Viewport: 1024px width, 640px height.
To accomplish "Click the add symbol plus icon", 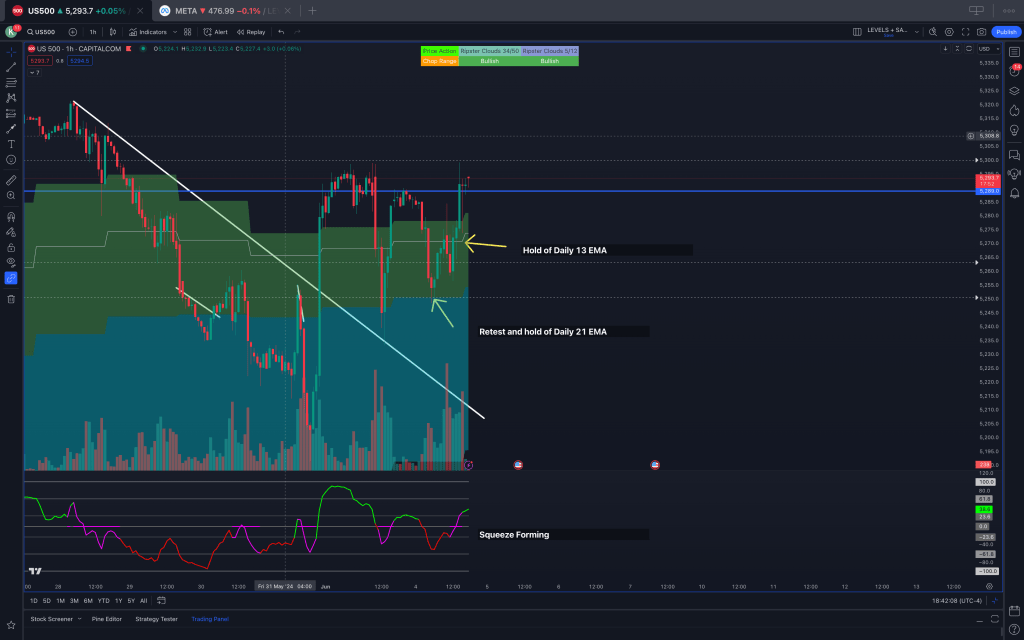I will click(72, 32).
